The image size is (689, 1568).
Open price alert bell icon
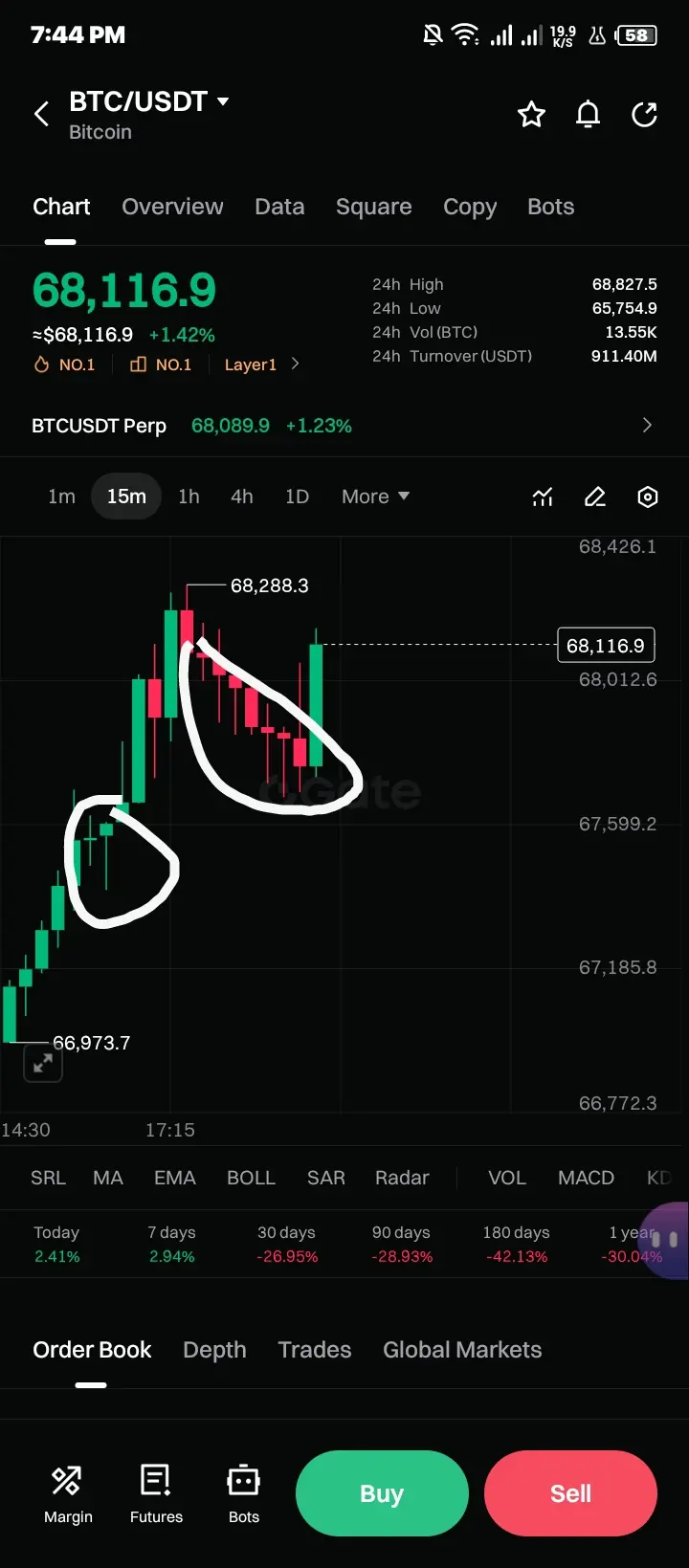pyautogui.click(x=588, y=115)
